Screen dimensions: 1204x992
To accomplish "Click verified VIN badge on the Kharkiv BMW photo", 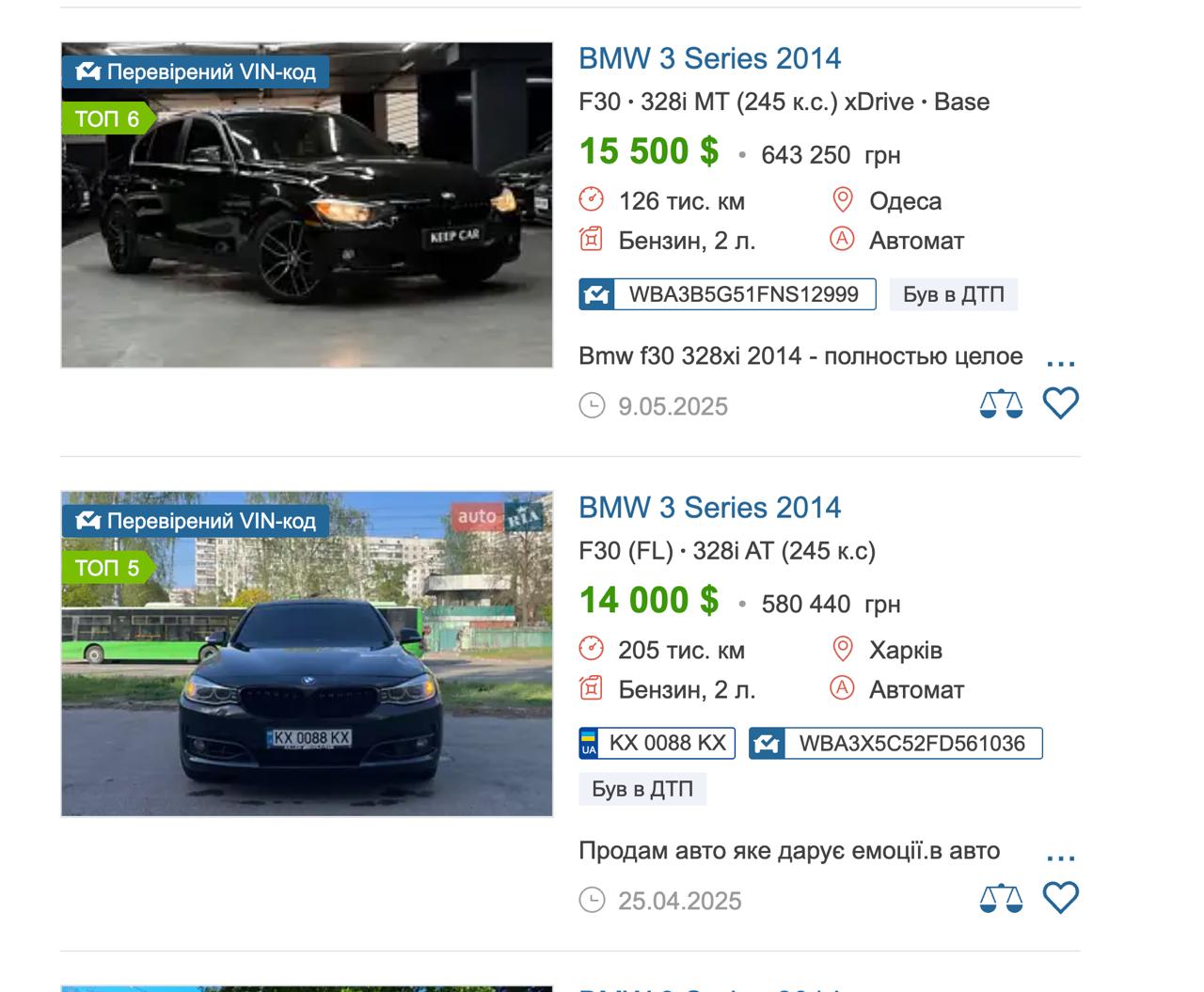I will pos(196,521).
